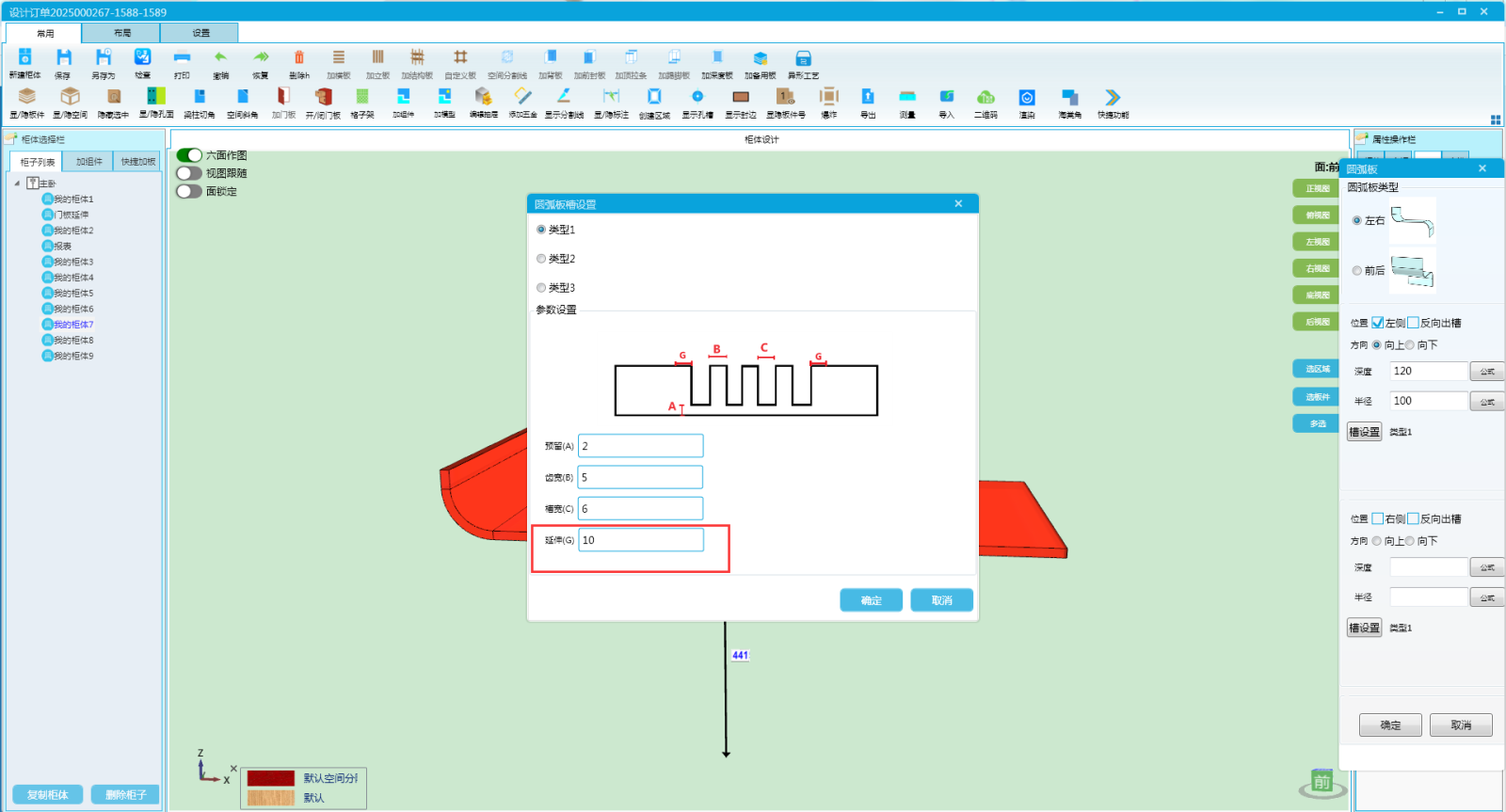Viewport: 1506px width, 812px height.
Task: Click 确定 in the 圆弧板槽设置 dialog
Action: point(871,600)
